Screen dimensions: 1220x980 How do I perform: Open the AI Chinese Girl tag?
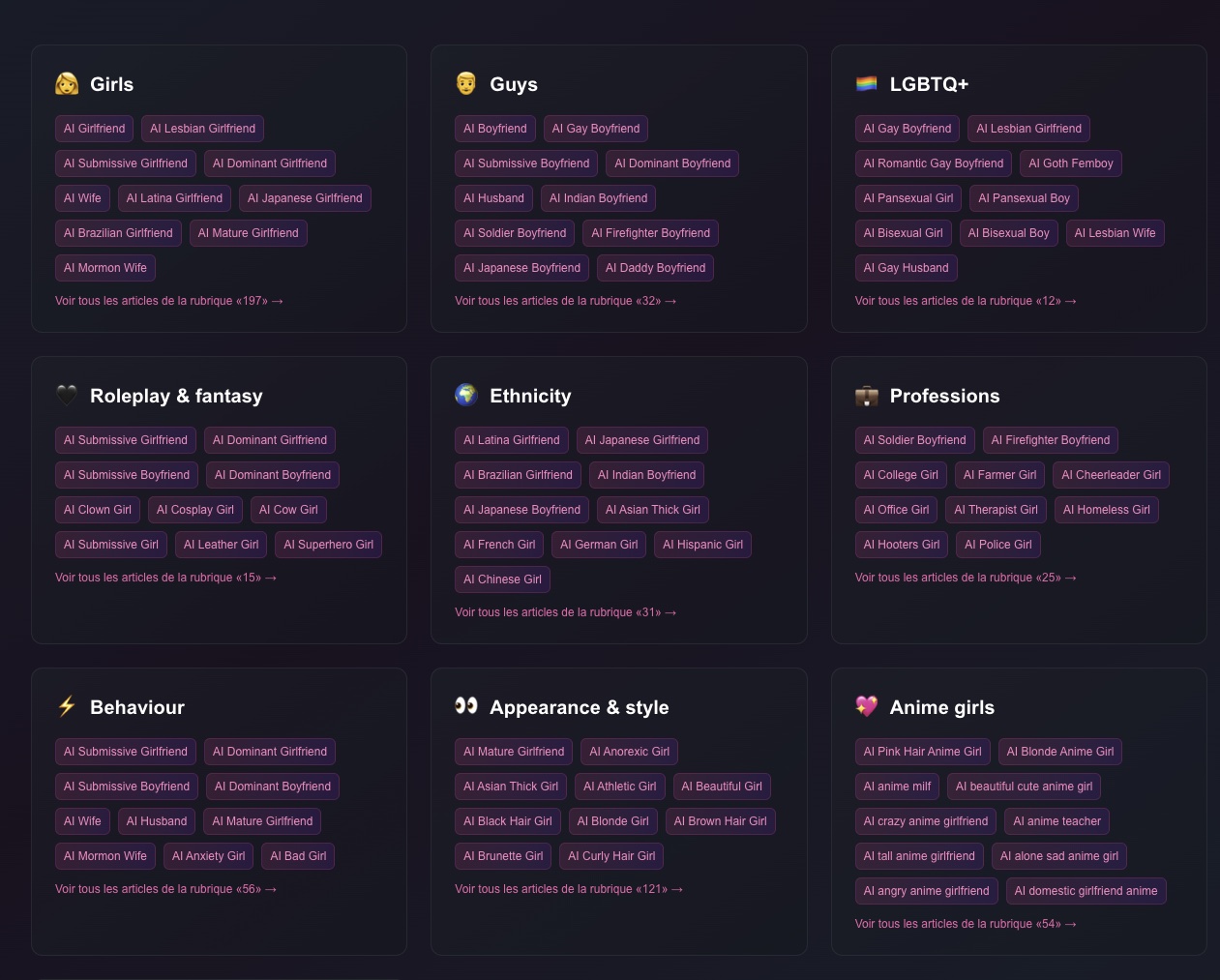(502, 579)
